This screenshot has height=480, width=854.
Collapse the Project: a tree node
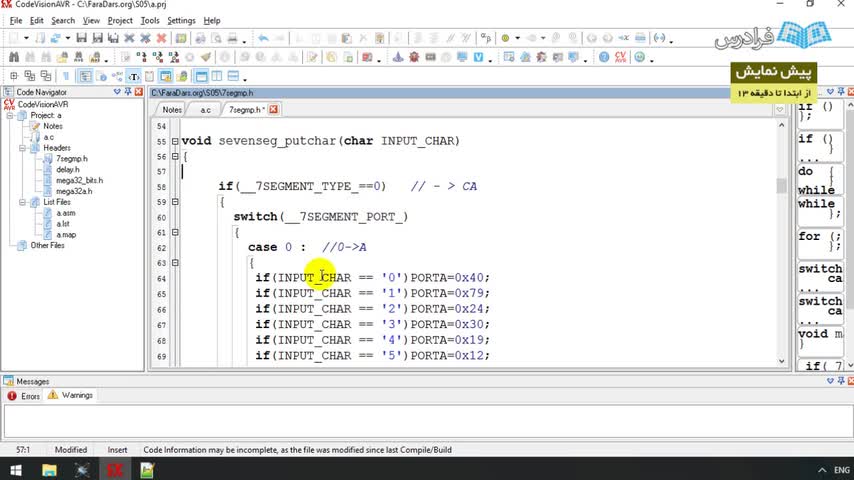(10, 116)
